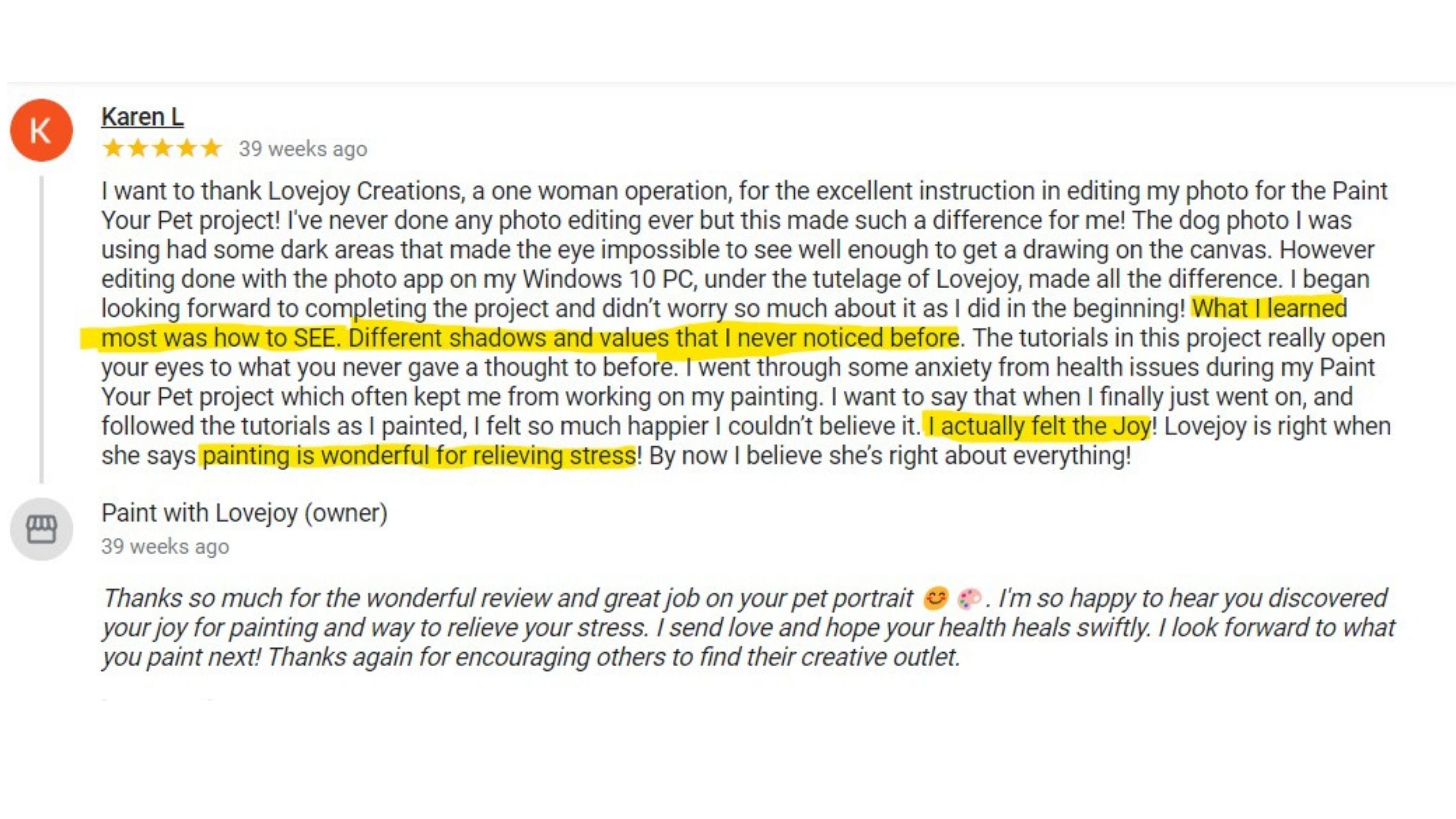Click the third gold rating star
The height and width of the screenshot is (819, 1456).
point(162,148)
